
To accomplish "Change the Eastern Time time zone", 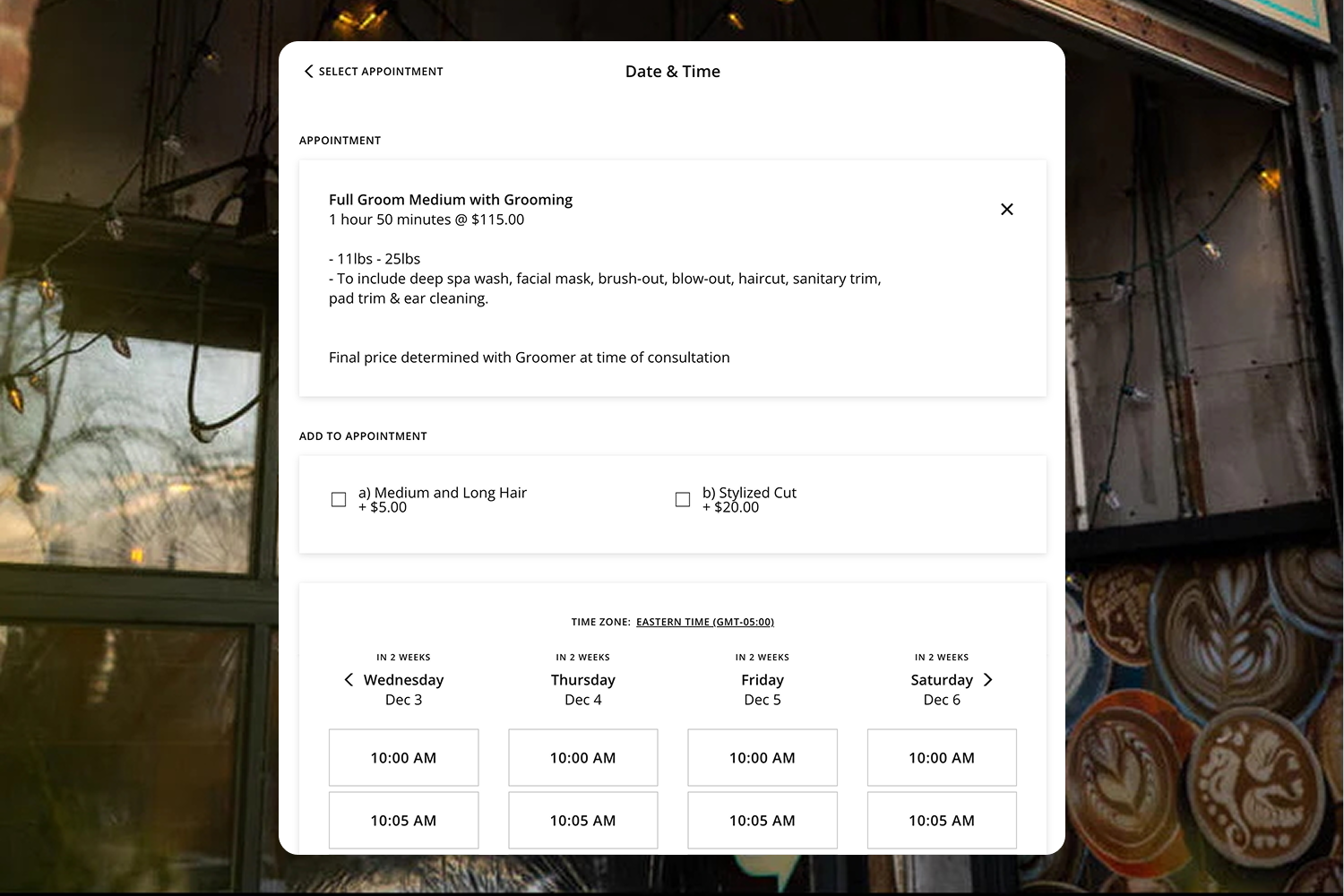I will (705, 622).
